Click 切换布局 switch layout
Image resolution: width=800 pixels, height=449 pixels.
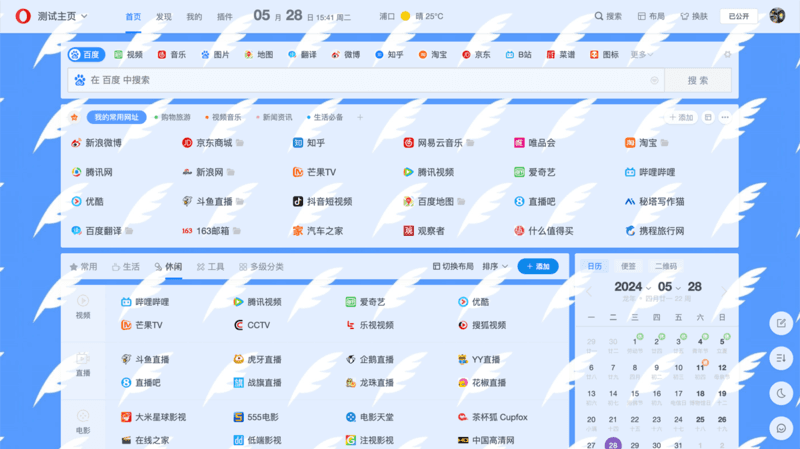(x=453, y=266)
